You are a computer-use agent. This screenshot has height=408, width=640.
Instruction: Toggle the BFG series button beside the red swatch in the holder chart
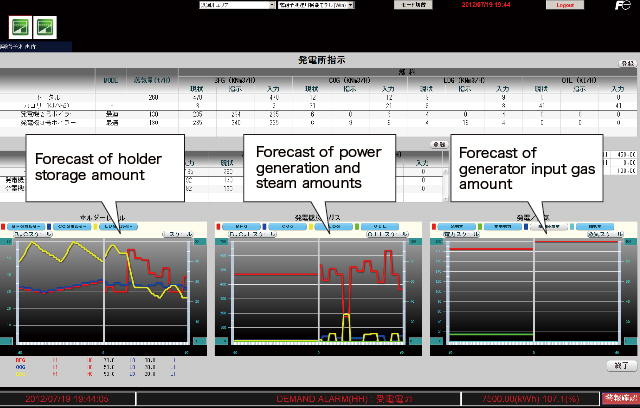pyautogui.click(x=26, y=226)
